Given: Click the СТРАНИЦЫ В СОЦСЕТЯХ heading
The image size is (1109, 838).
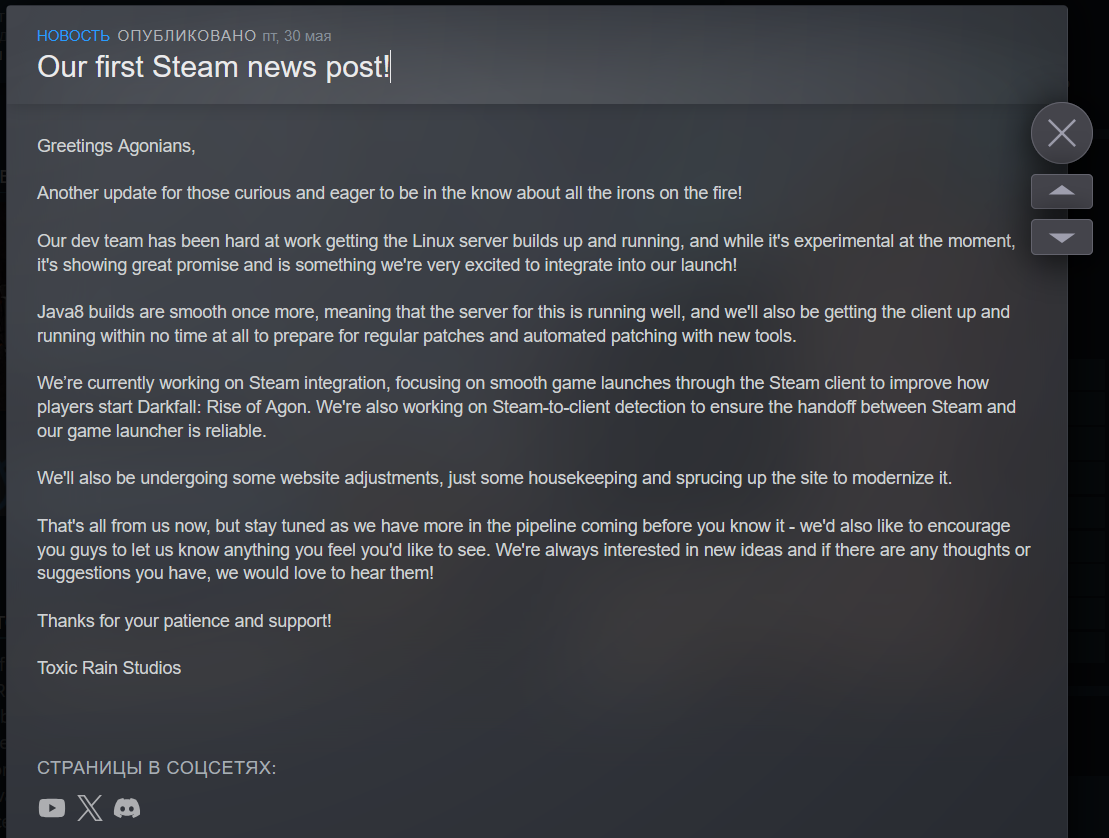Looking at the screenshot, I should pyautogui.click(x=156, y=768).
